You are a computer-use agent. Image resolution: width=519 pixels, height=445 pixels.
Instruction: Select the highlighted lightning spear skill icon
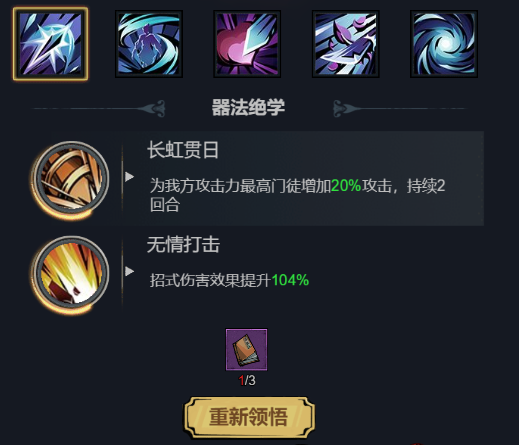[x=50, y=44]
